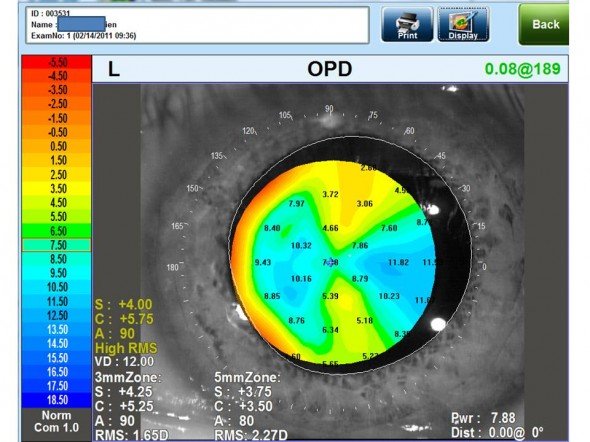
Task: Select the 14.50 color scale step
Action: click(56, 343)
